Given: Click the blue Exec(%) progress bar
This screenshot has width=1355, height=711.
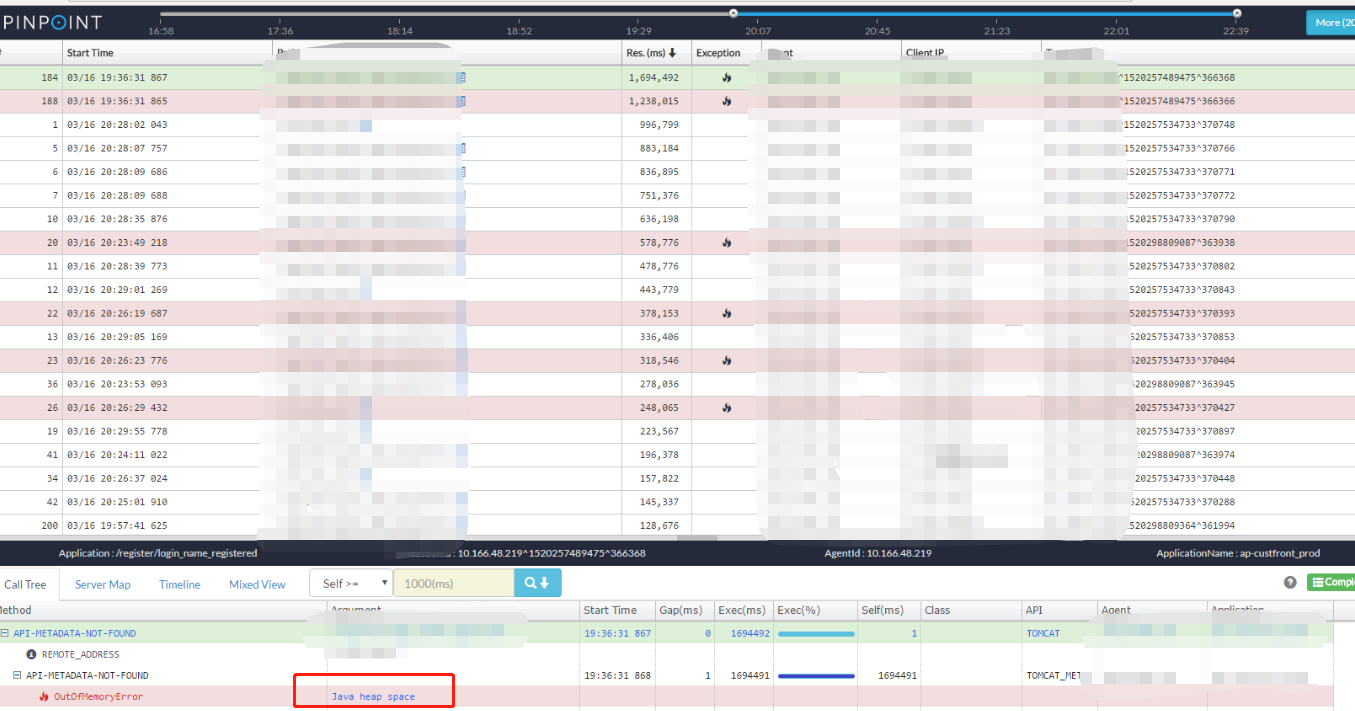Looking at the screenshot, I should click(x=816, y=676).
